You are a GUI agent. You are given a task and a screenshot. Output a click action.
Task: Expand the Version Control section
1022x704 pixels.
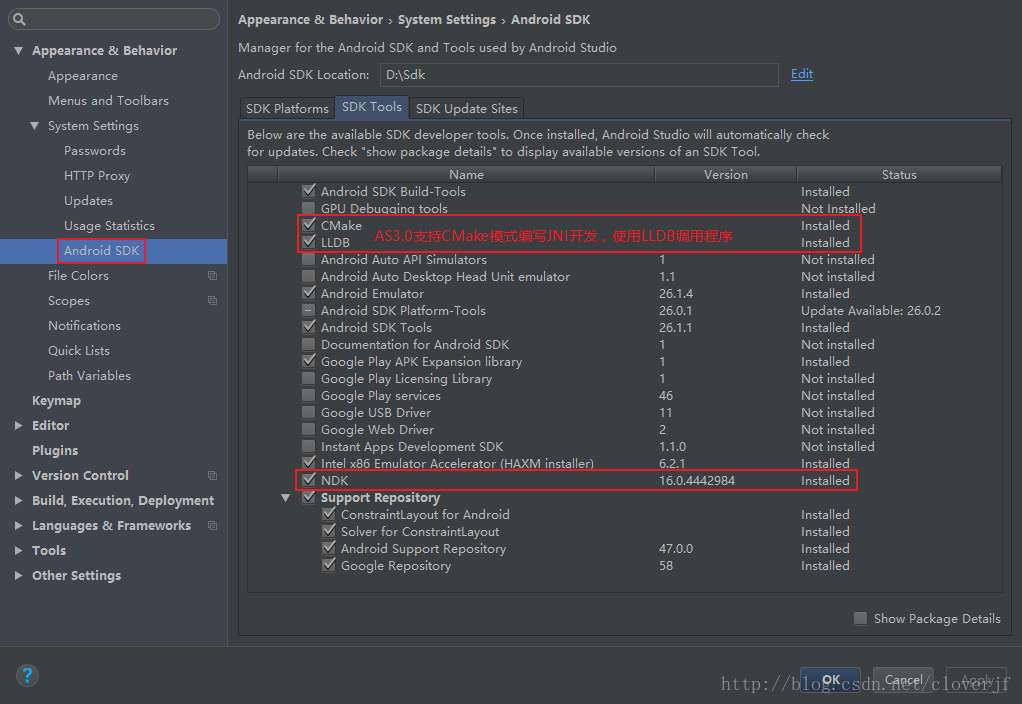[x=18, y=476]
